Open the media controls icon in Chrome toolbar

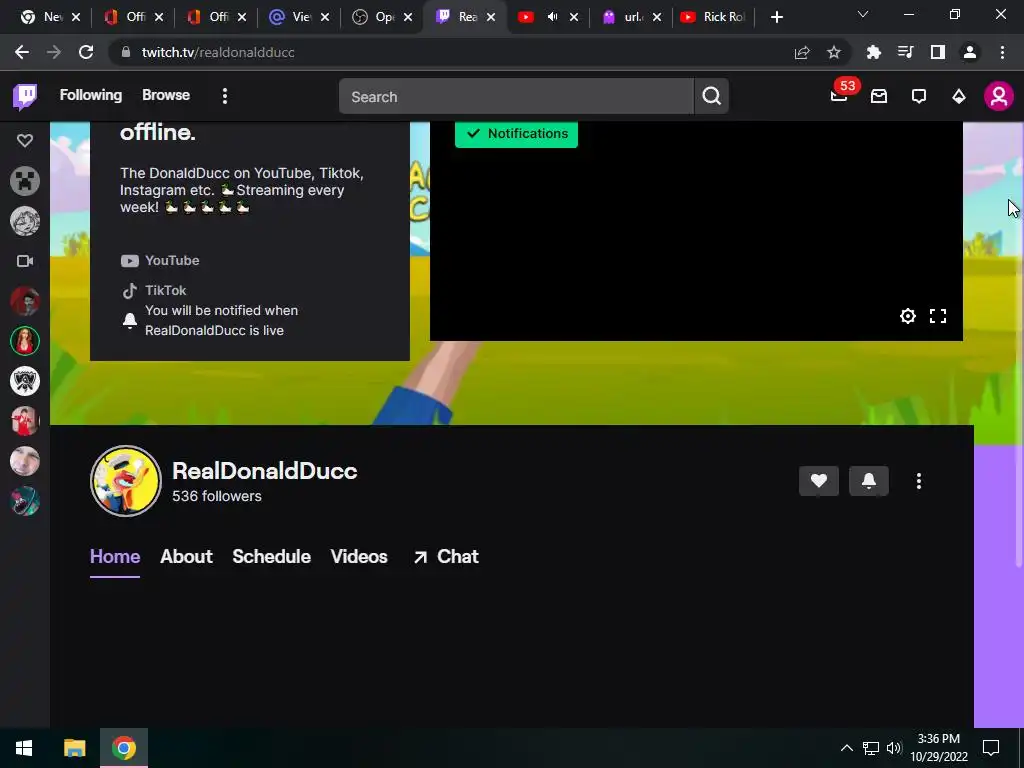[905, 52]
